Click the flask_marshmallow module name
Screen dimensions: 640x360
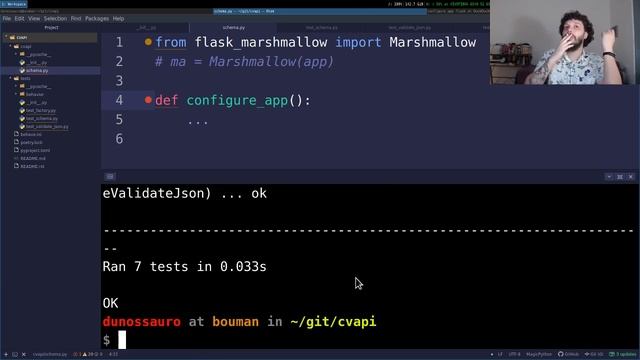[261, 42]
